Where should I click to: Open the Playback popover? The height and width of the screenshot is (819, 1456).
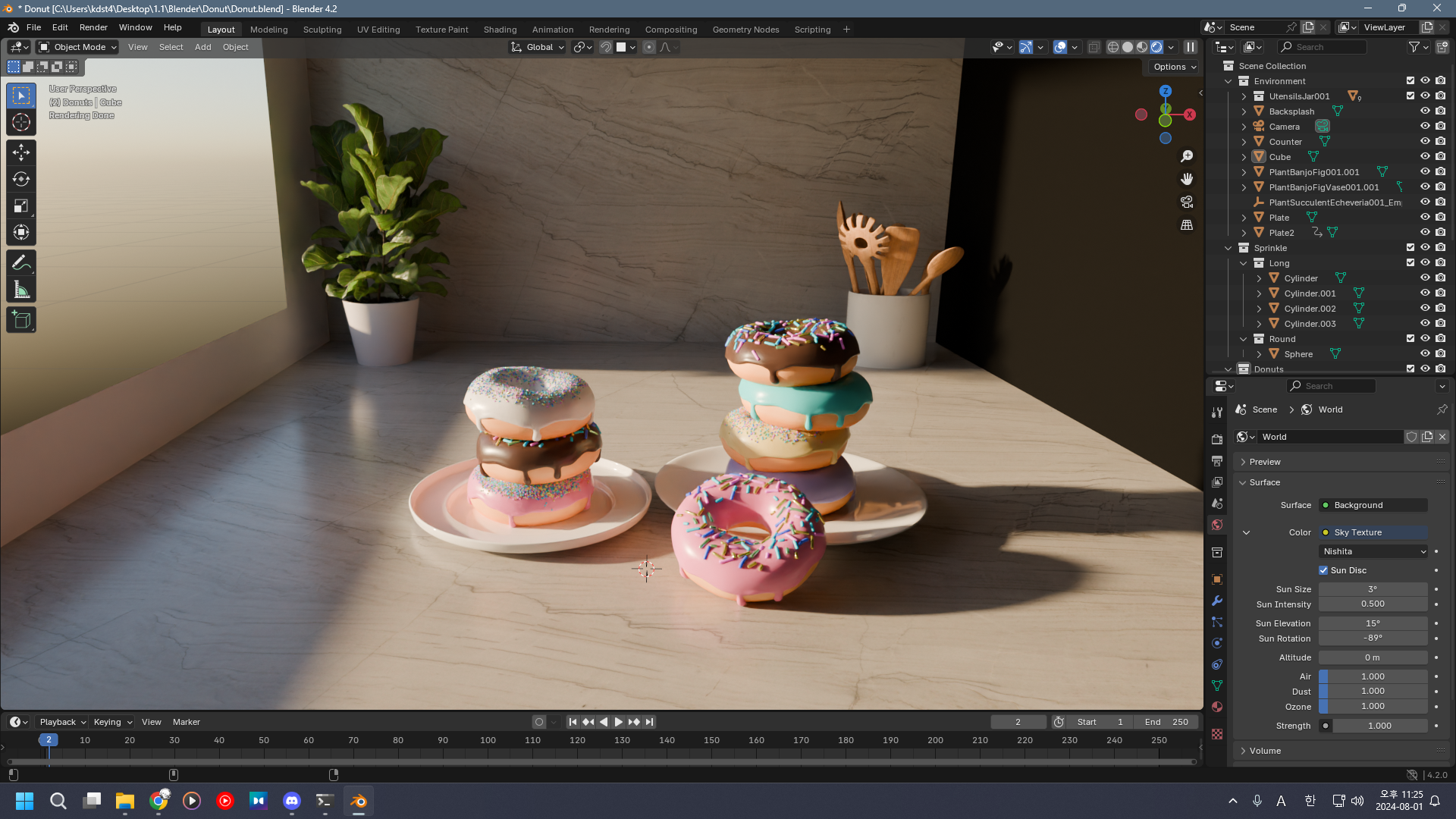pos(62,722)
